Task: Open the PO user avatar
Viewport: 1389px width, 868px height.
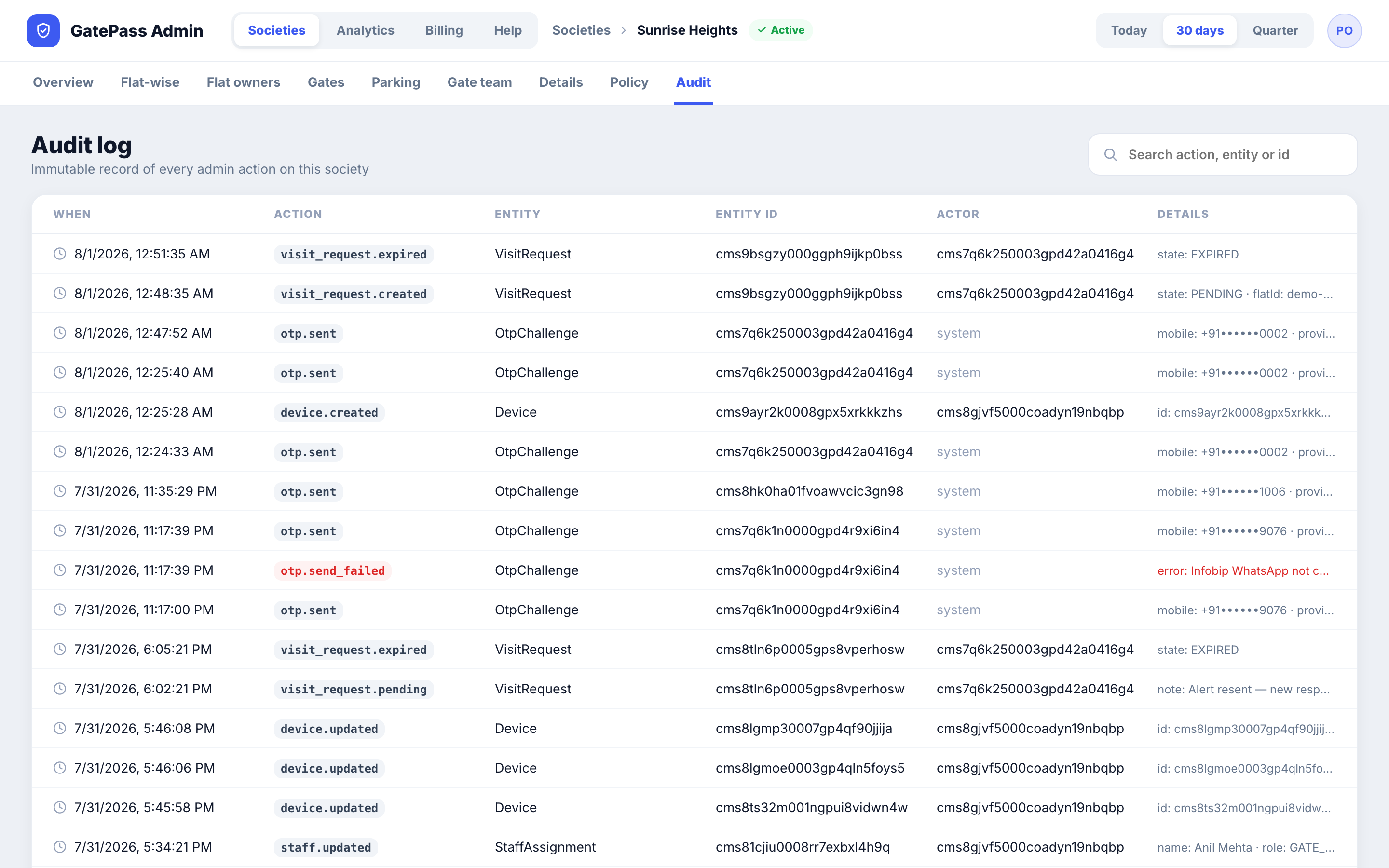Action: (x=1344, y=30)
